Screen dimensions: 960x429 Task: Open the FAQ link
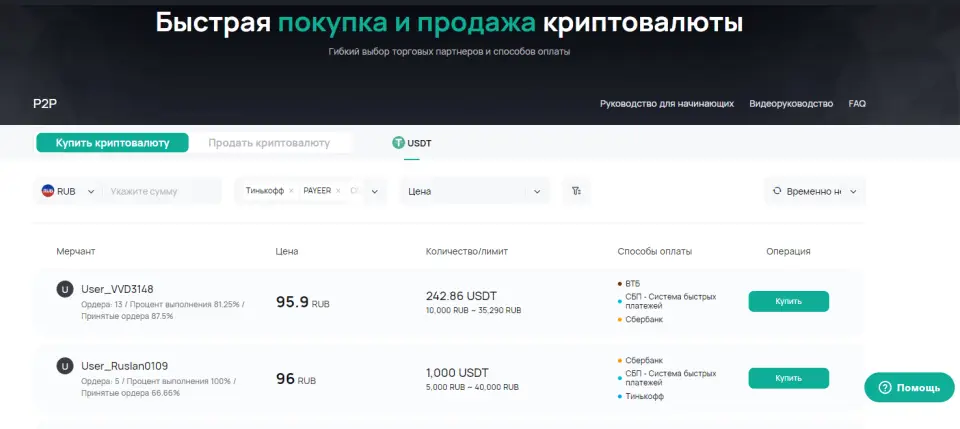coord(857,103)
